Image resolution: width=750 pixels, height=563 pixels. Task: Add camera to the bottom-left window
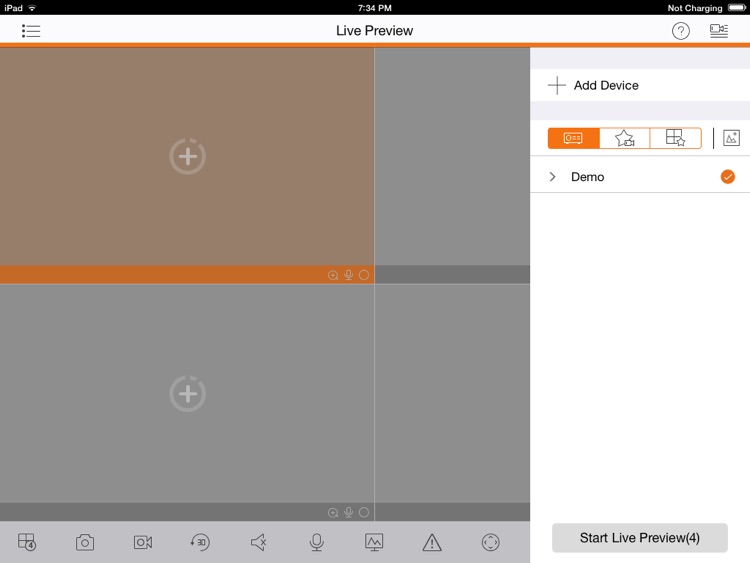[x=188, y=394]
